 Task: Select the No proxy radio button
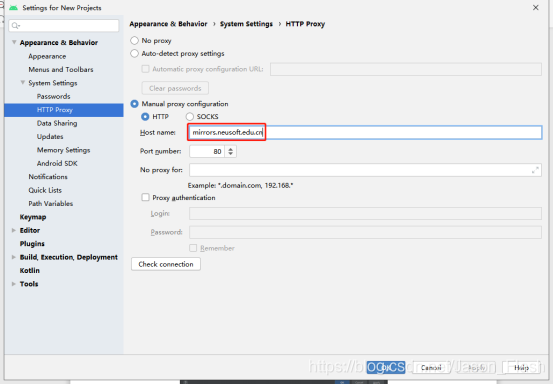coord(134,41)
